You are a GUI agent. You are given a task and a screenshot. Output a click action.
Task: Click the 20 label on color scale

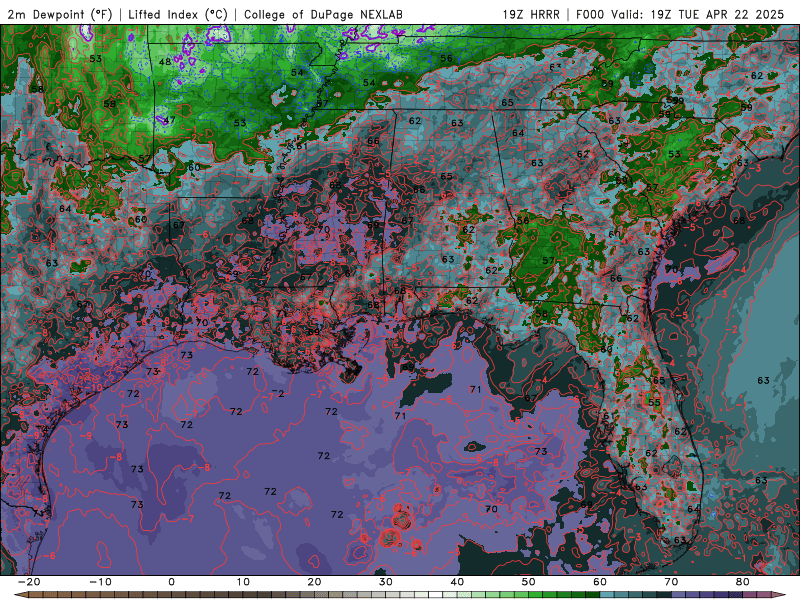(x=314, y=582)
